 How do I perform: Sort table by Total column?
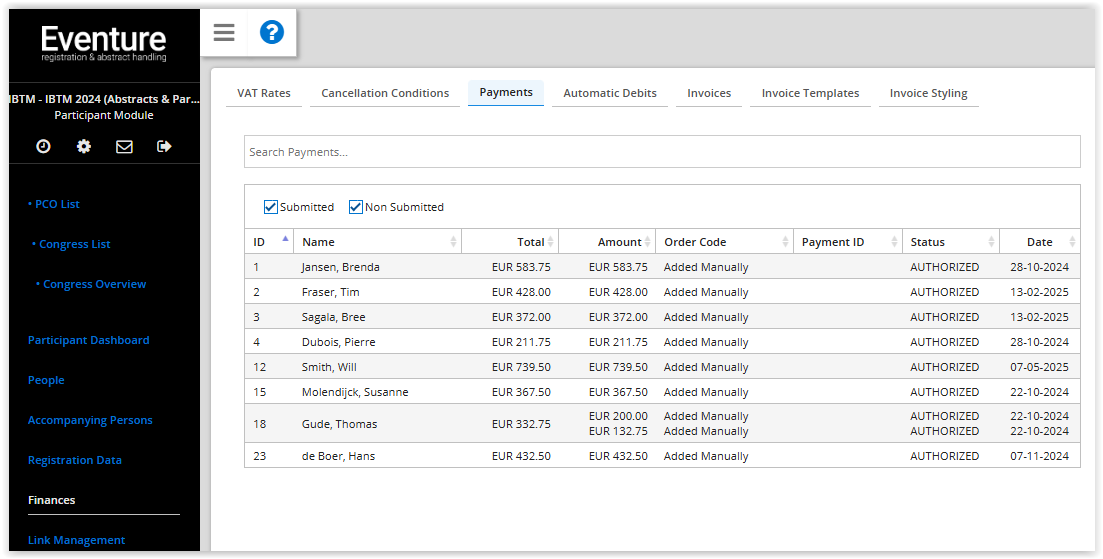coord(510,242)
